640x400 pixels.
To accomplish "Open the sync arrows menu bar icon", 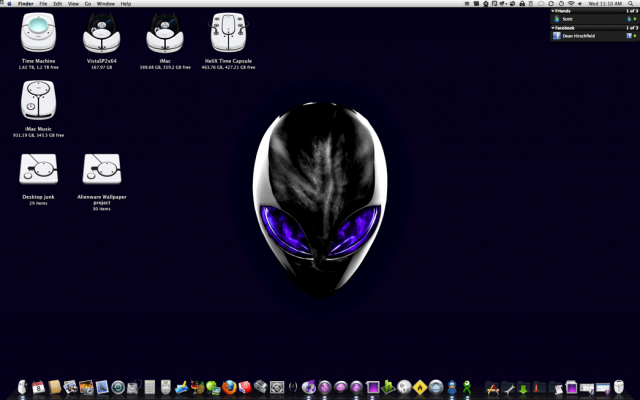I will pyautogui.click(x=551, y=4).
